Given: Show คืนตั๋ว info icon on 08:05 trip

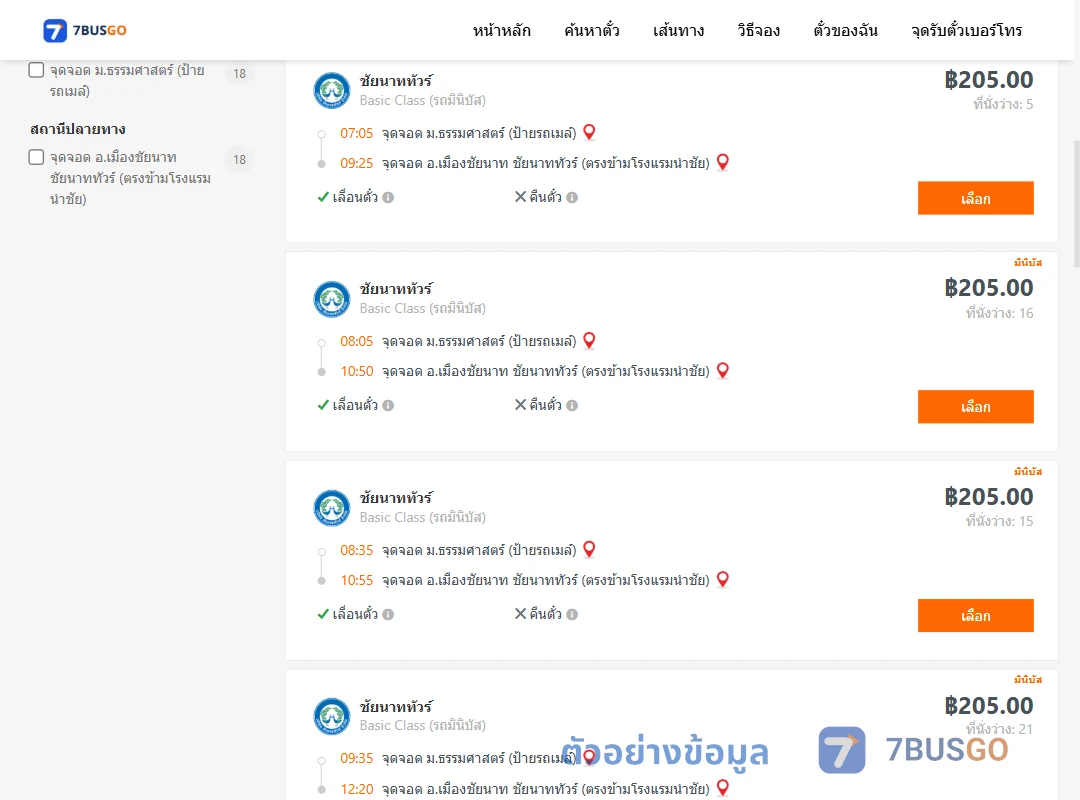Looking at the screenshot, I should (572, 406).
